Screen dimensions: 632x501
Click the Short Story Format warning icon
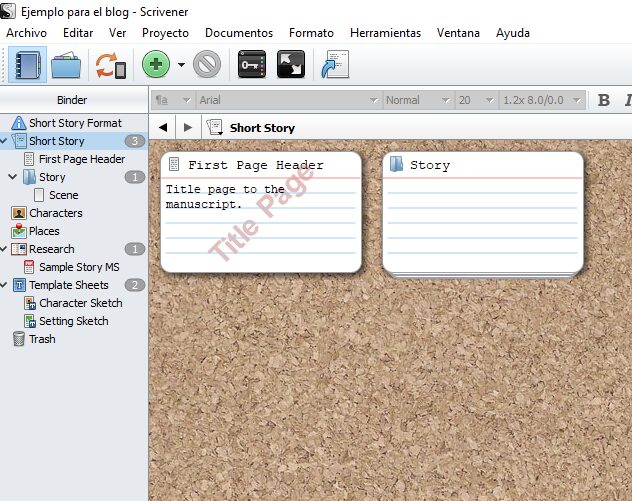tap(19, 123)
